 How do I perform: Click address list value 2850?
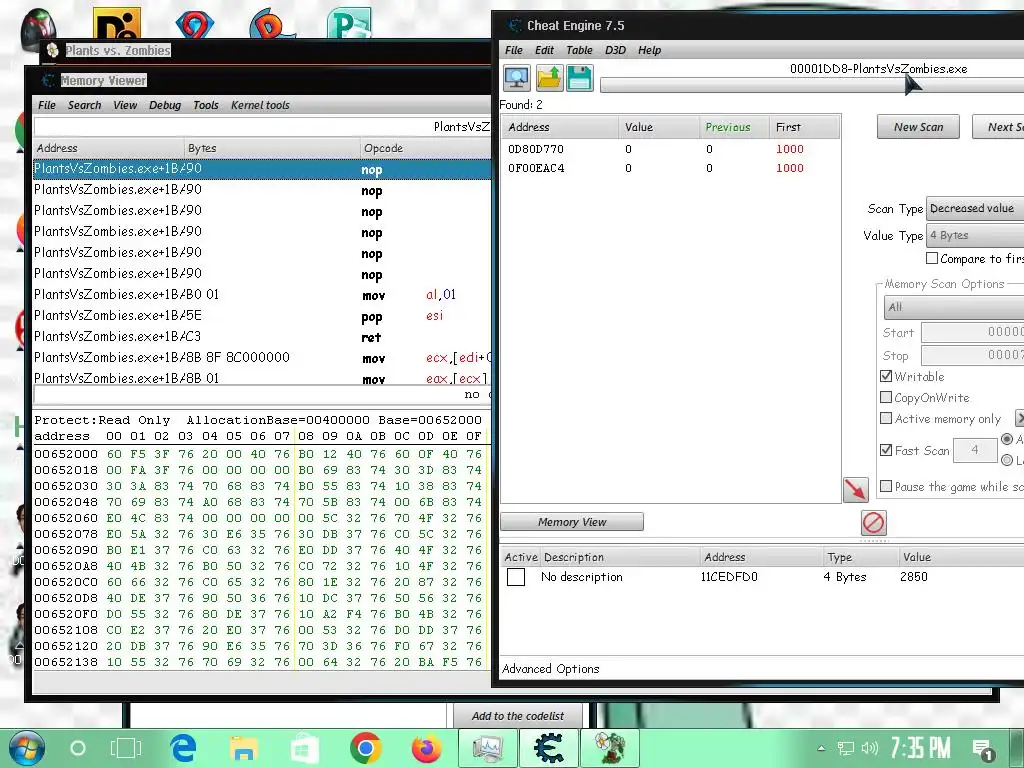[x=914, y=577]
